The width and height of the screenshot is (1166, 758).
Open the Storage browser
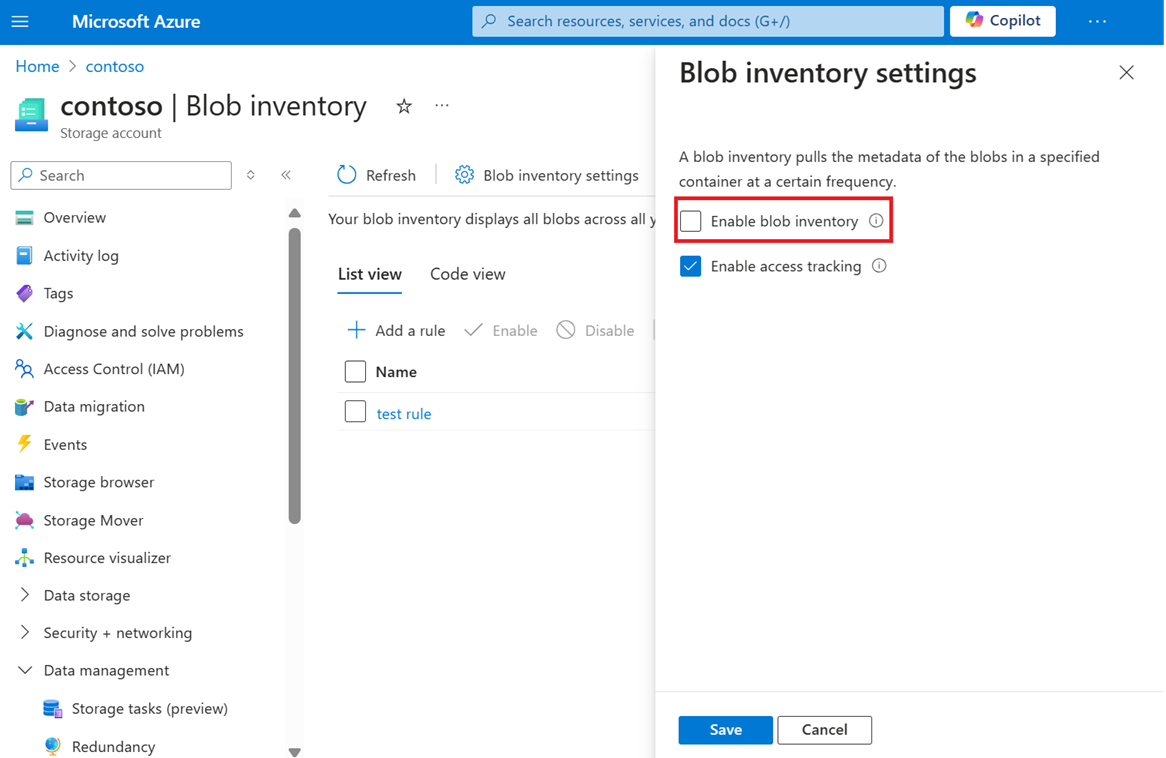pyautogui.click(x=100, y=482)
